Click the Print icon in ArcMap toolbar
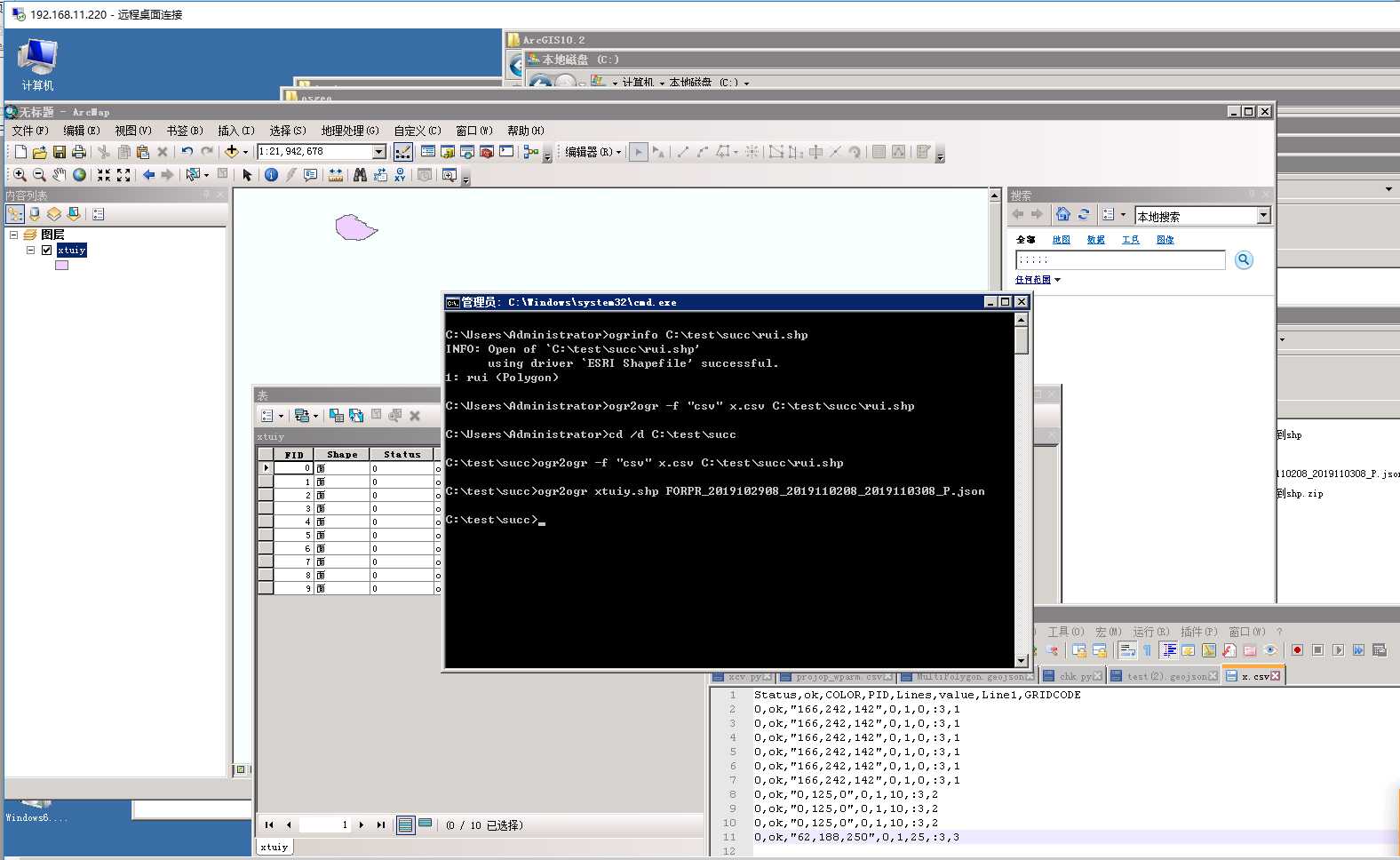Image resolution: width=1400 pixels, height=860 pixels. (x=78, y=152)
